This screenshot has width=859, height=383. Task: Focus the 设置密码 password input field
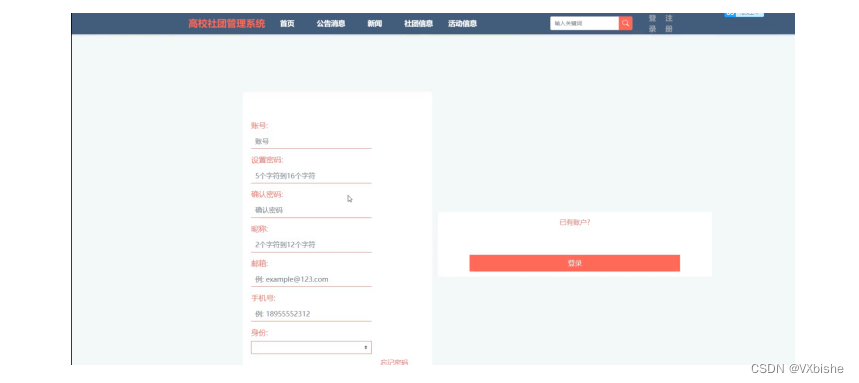point(311,176)
